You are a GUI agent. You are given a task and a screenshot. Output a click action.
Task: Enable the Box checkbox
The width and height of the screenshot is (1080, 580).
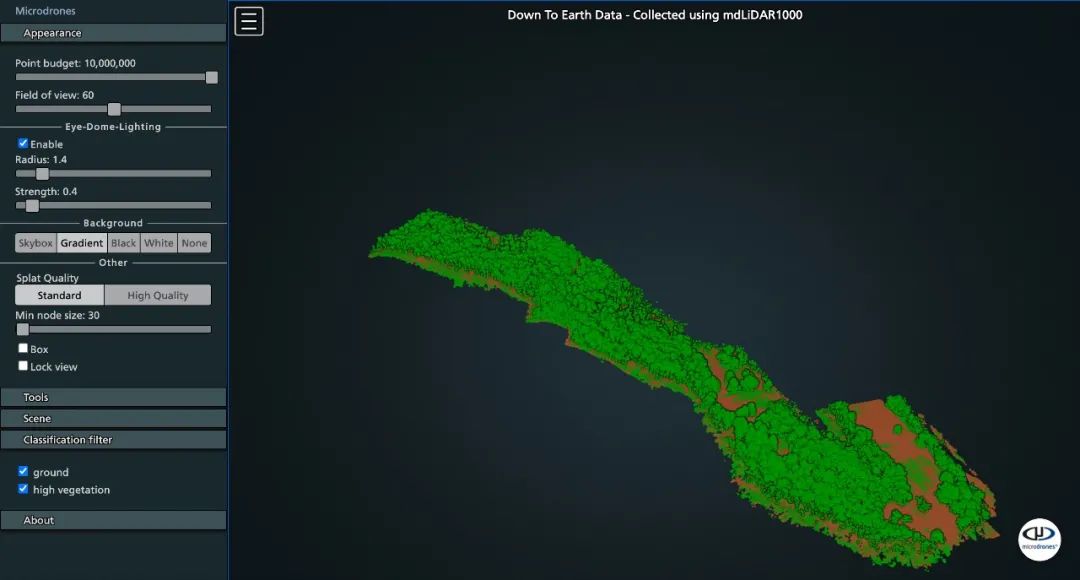23,348
